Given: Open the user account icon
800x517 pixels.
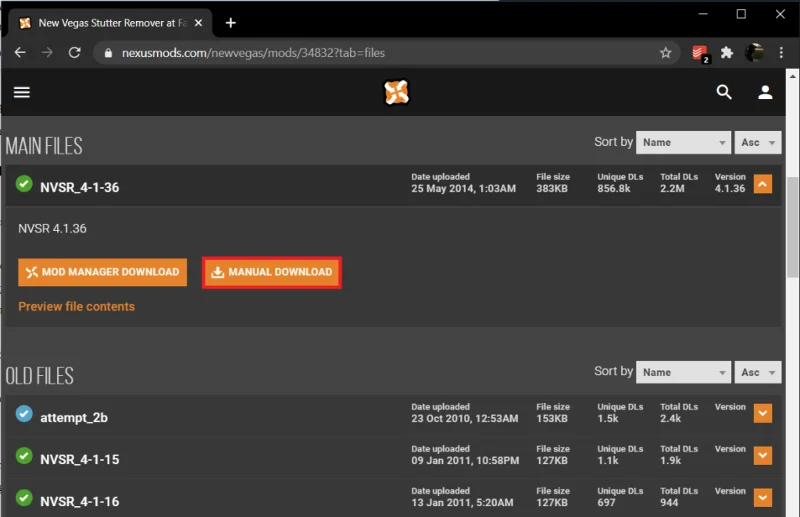Looking at the screenshot, I should (x=765, y=92).
